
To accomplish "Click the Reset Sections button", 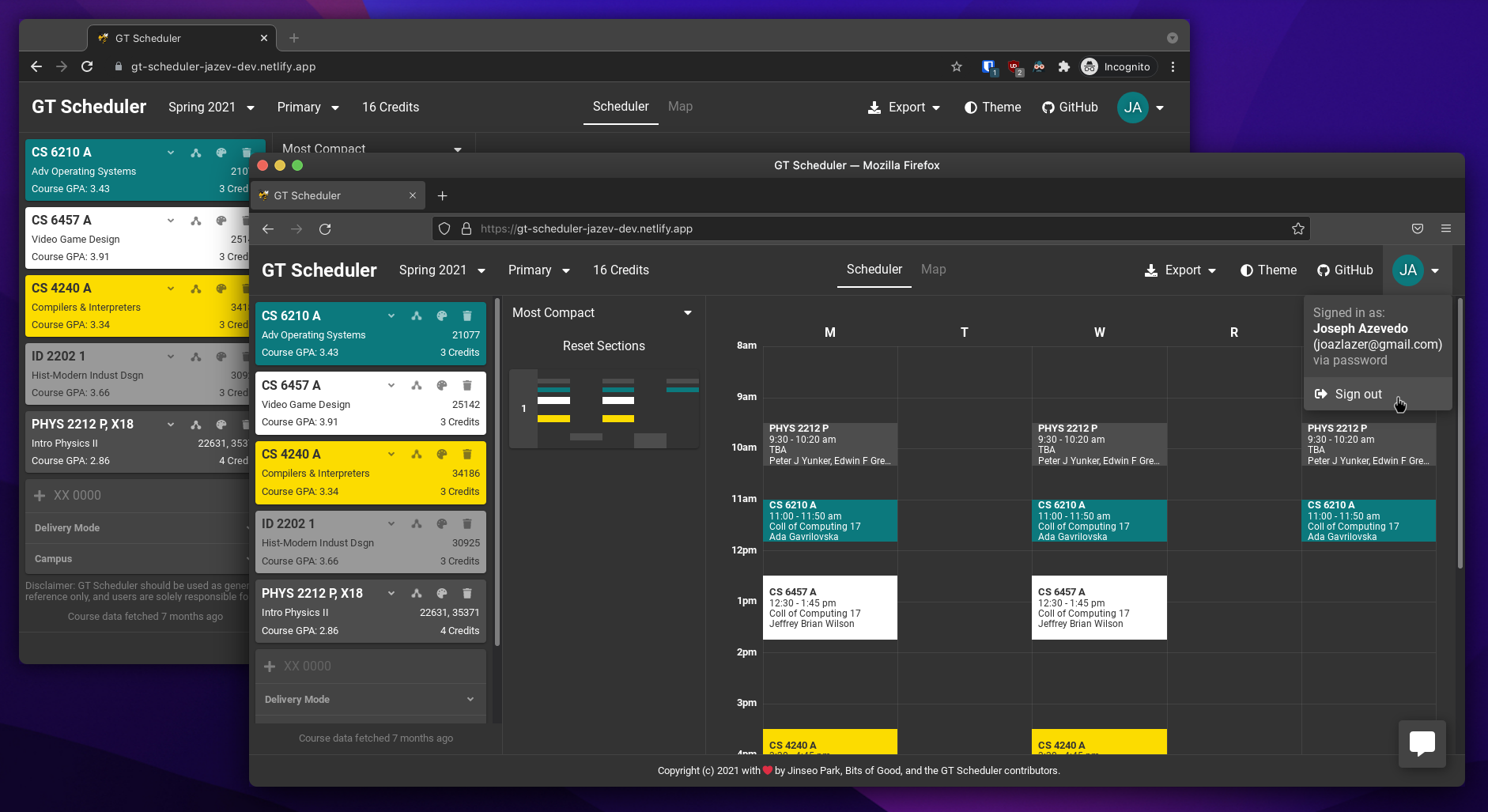I will pyautogui.click(x=603, y=346).
